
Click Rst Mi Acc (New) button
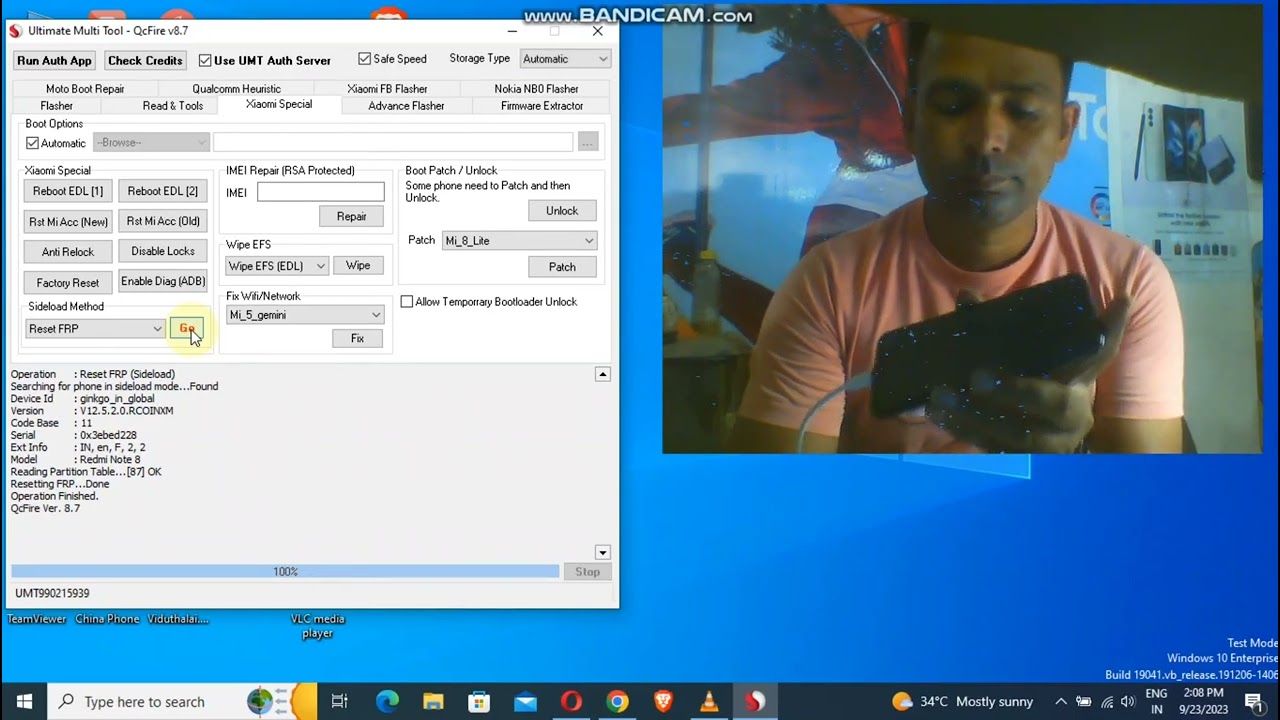click(x=68, y=222)
